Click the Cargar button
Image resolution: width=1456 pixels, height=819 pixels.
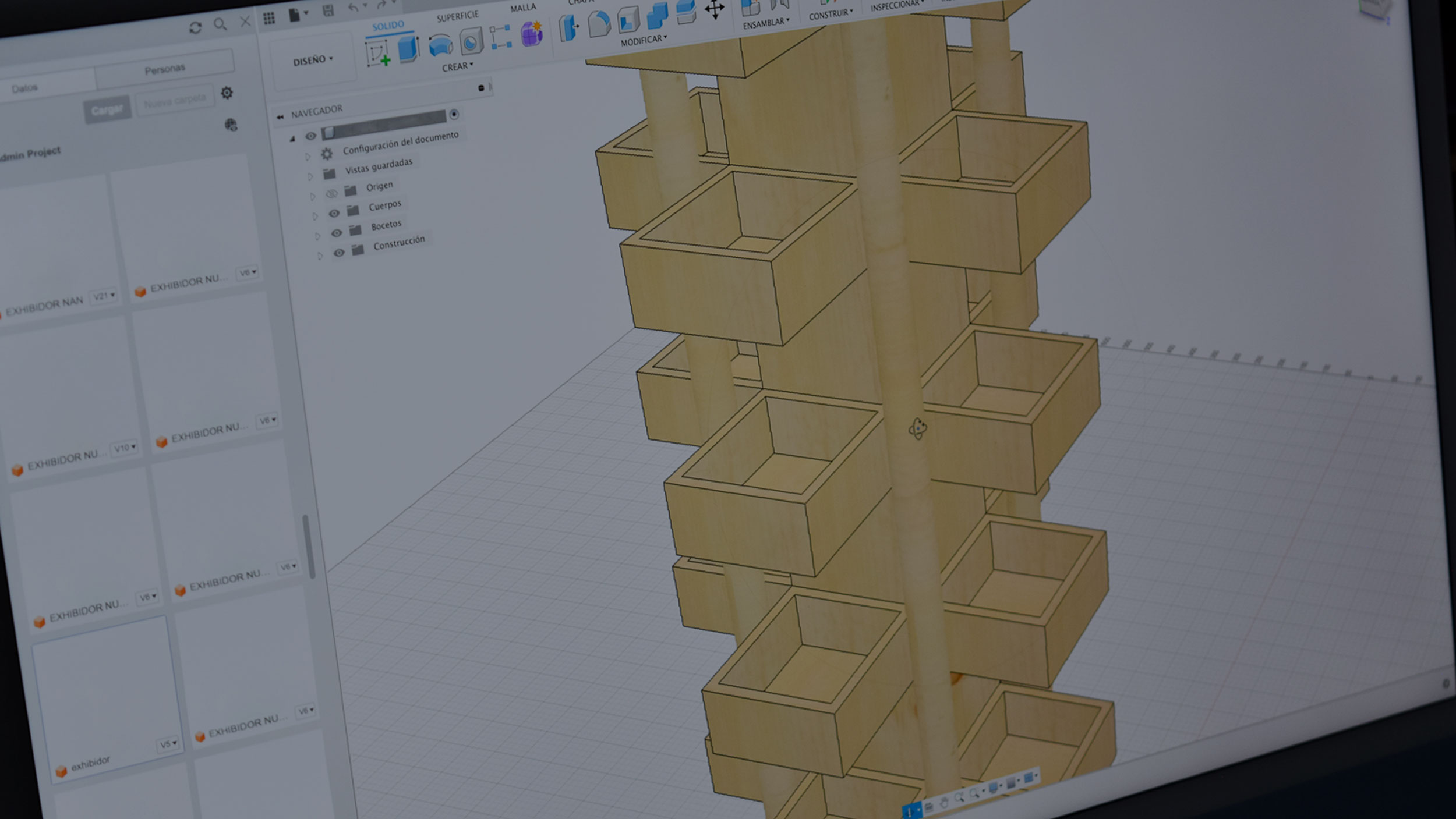(x=107, y=109)
